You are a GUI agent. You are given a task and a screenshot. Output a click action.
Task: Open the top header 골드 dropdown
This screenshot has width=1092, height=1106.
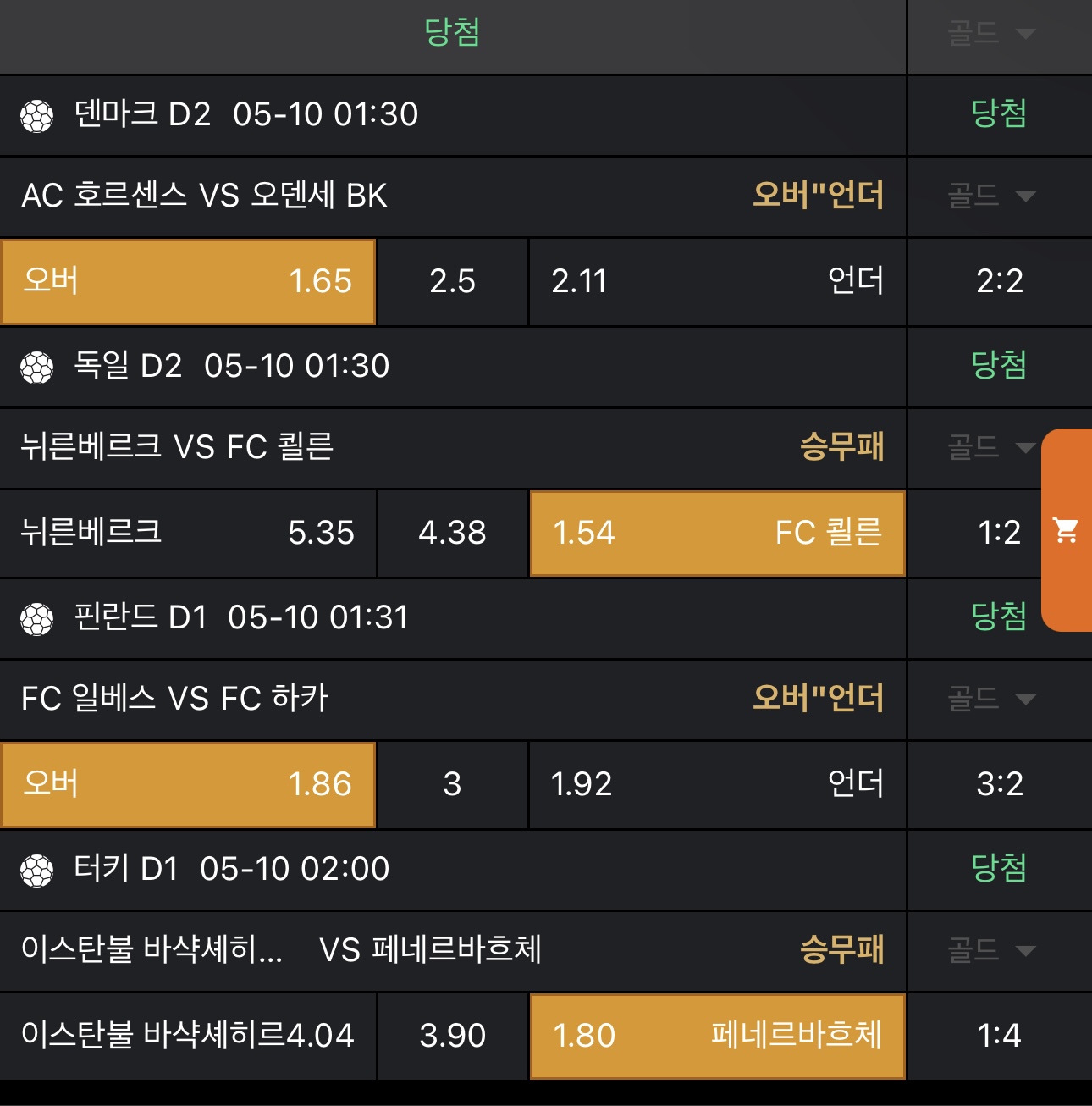coord(991,34)
